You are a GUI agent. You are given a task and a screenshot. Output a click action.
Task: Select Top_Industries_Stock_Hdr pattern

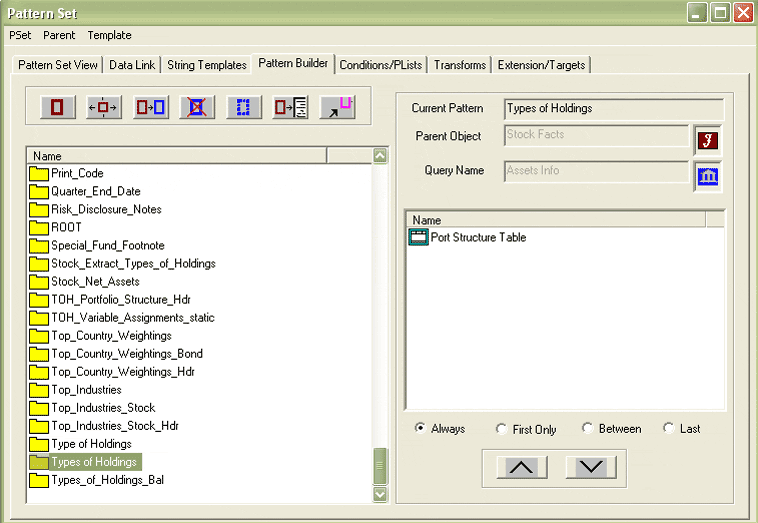point(115,426)
